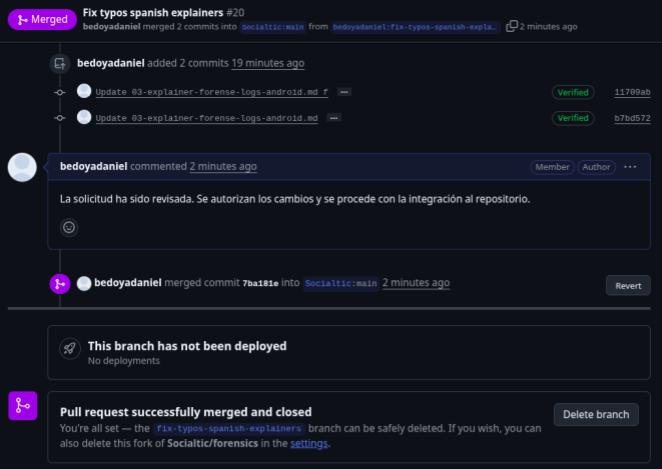Click Verified badge on first commit

pyautogui.click(x=573, y=92)
